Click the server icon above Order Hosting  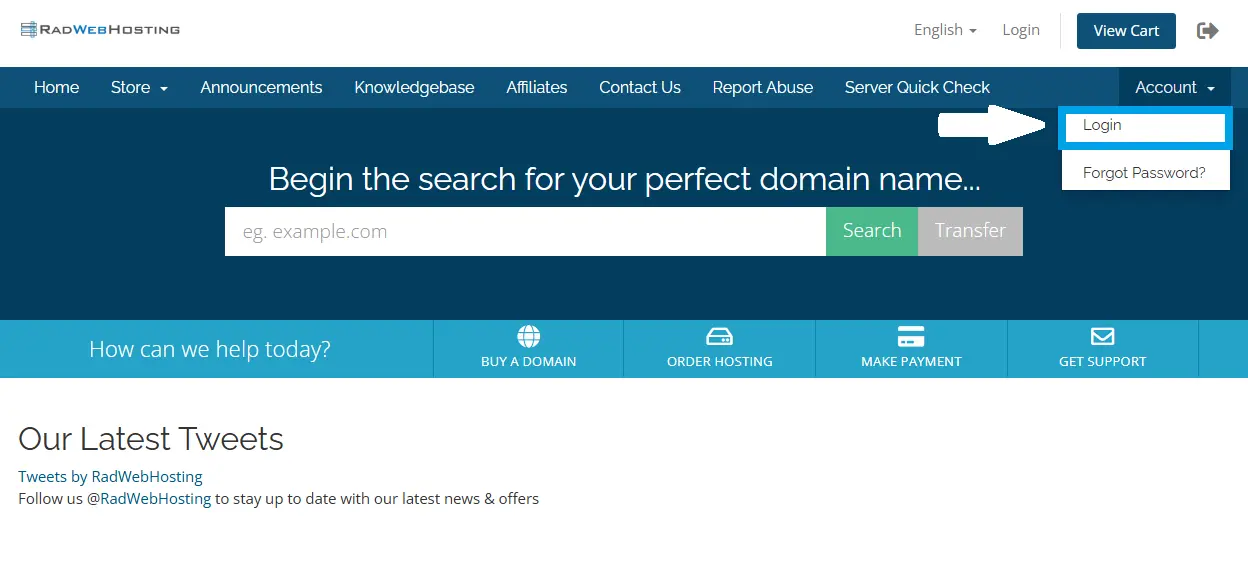pyautogui.click(x=720, y=336)
